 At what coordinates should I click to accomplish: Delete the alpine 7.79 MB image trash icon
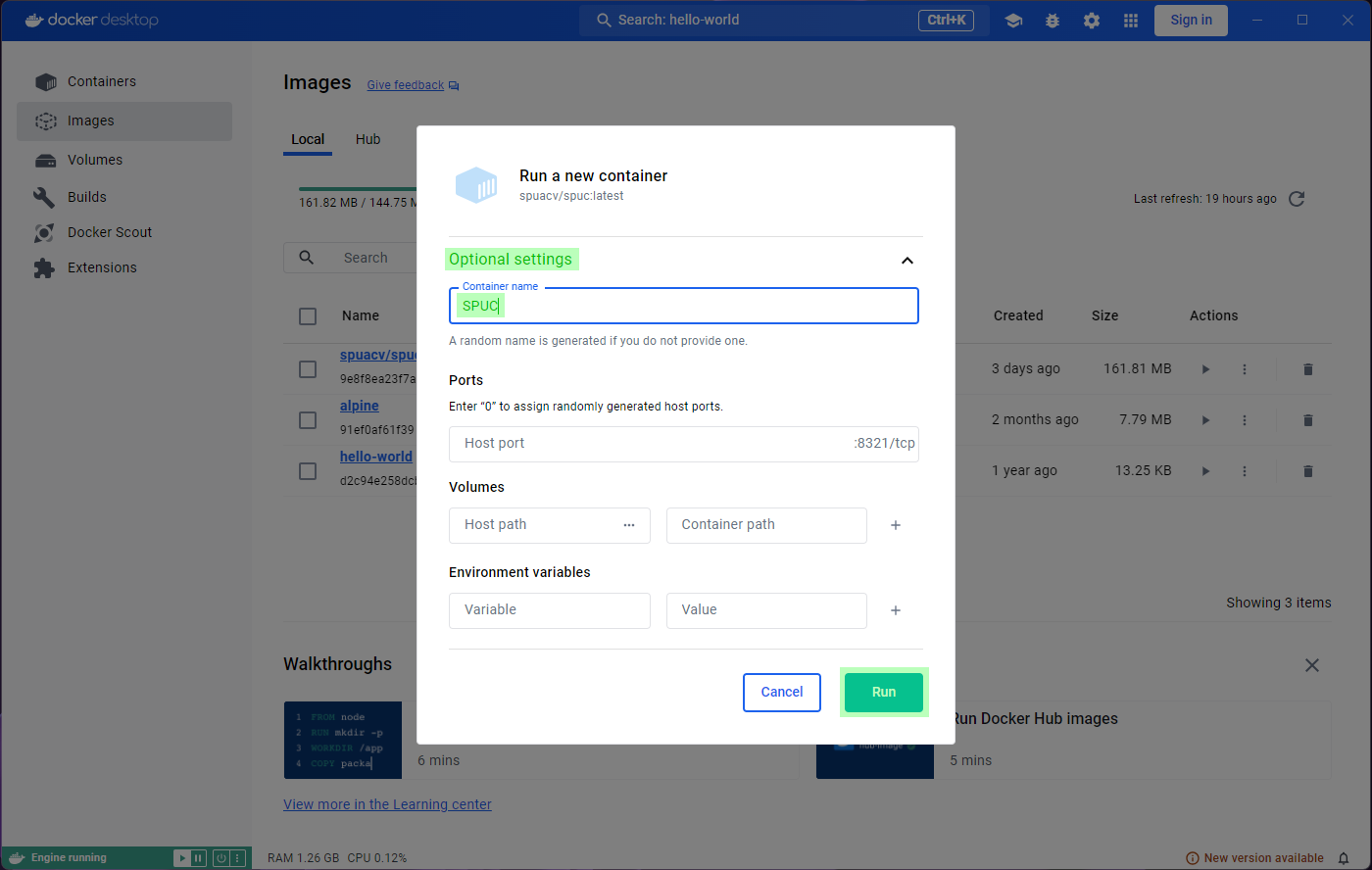coord(1307,420)
